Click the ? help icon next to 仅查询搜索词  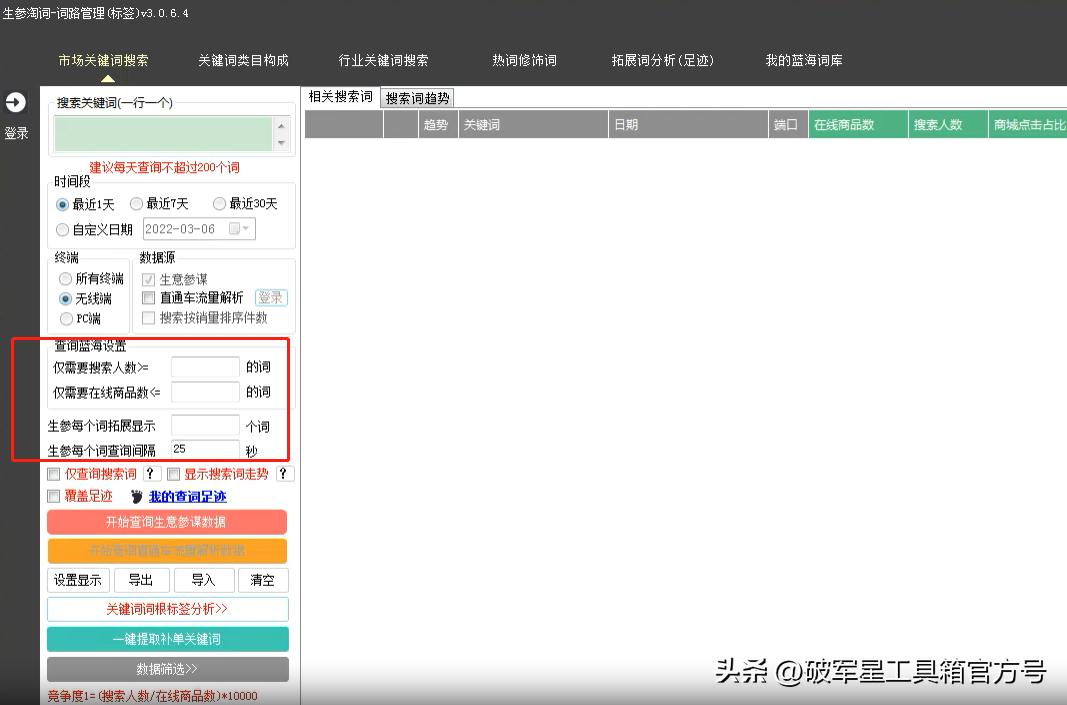[151, 473]
